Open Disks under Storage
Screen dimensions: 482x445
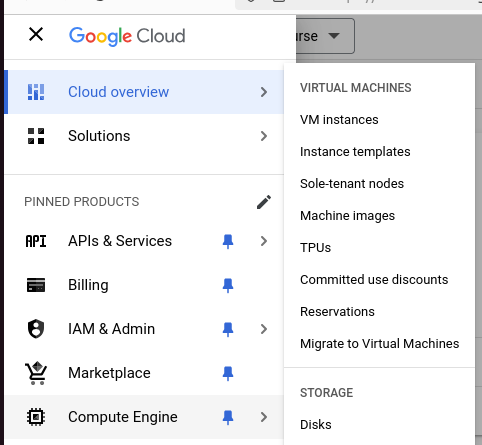[x=379, y=425]
